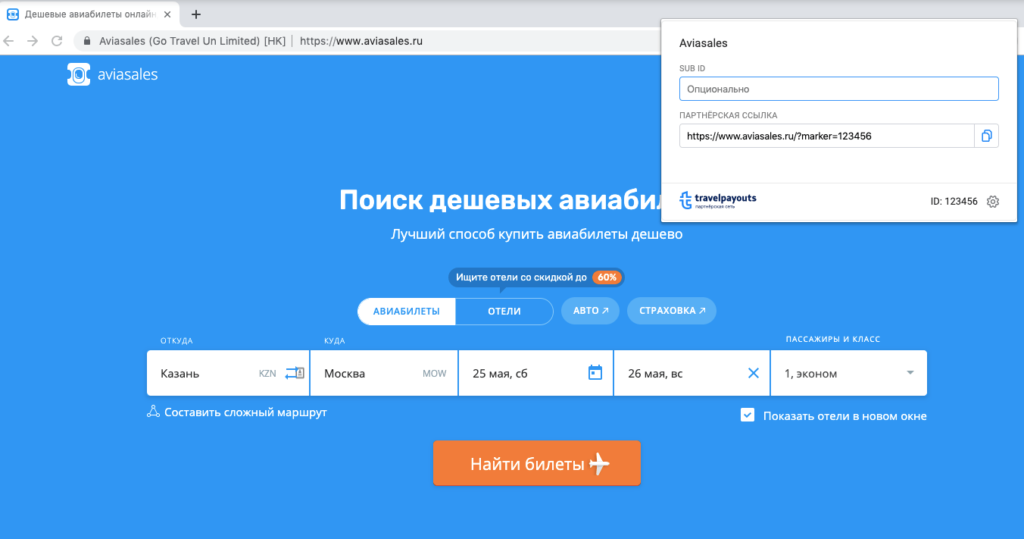
Task: Select the Авиабилеты tab
Action: (406, 311)
